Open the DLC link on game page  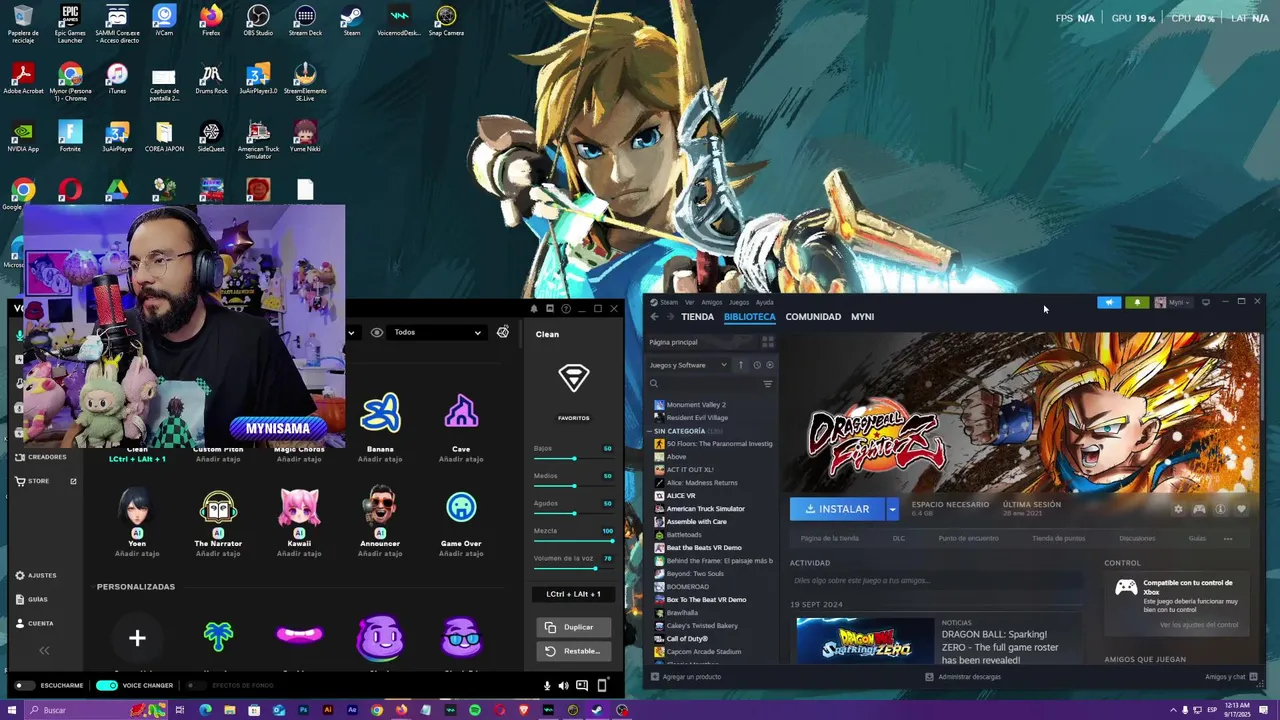click(x=898, y=538)
